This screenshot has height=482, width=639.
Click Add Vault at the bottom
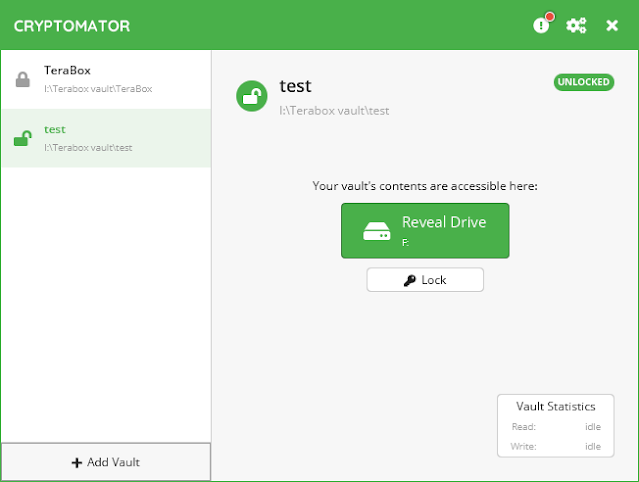click(x=106, y=462)
